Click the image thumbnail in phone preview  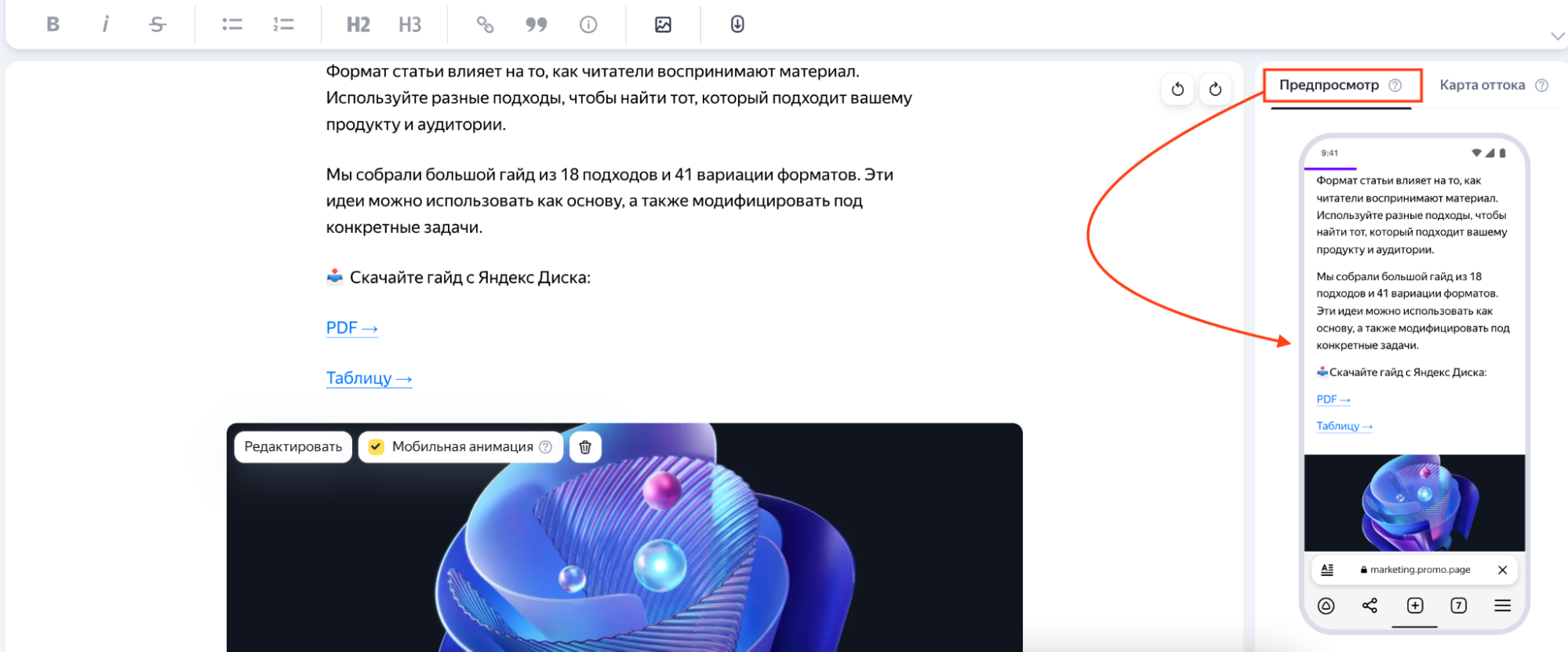1414,503
